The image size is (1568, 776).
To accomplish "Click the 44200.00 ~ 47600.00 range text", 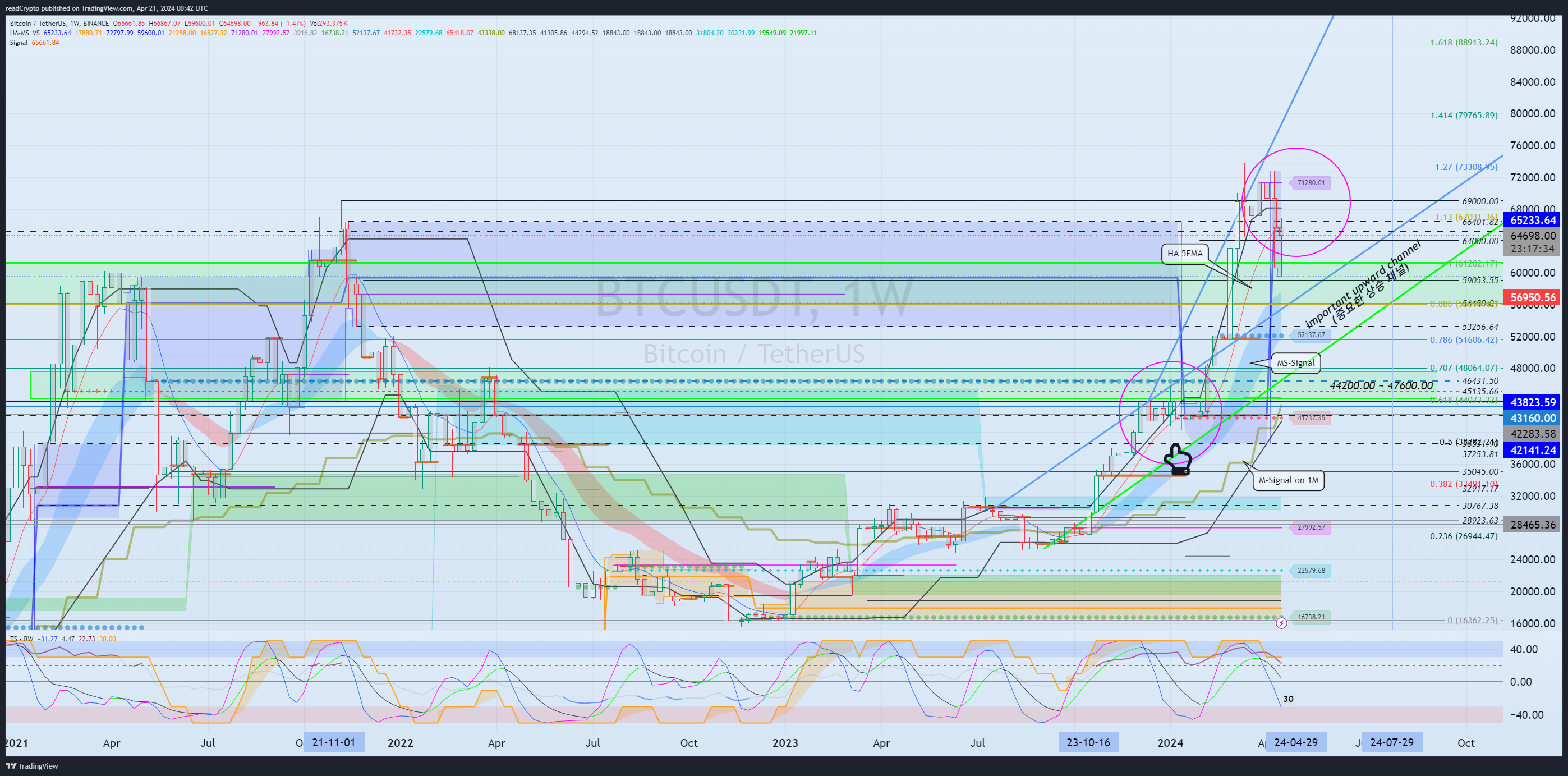I will 1381,386.
